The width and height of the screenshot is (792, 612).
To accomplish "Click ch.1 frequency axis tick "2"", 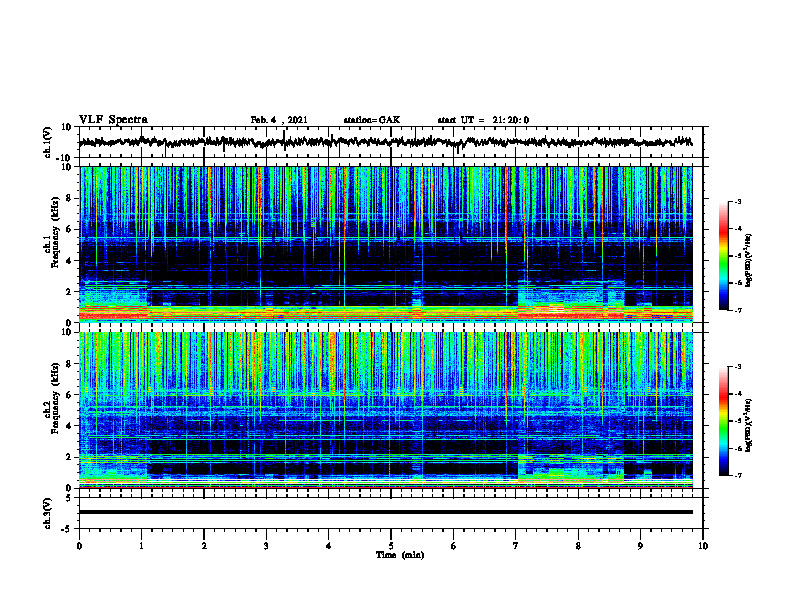I will click(70, 292).
